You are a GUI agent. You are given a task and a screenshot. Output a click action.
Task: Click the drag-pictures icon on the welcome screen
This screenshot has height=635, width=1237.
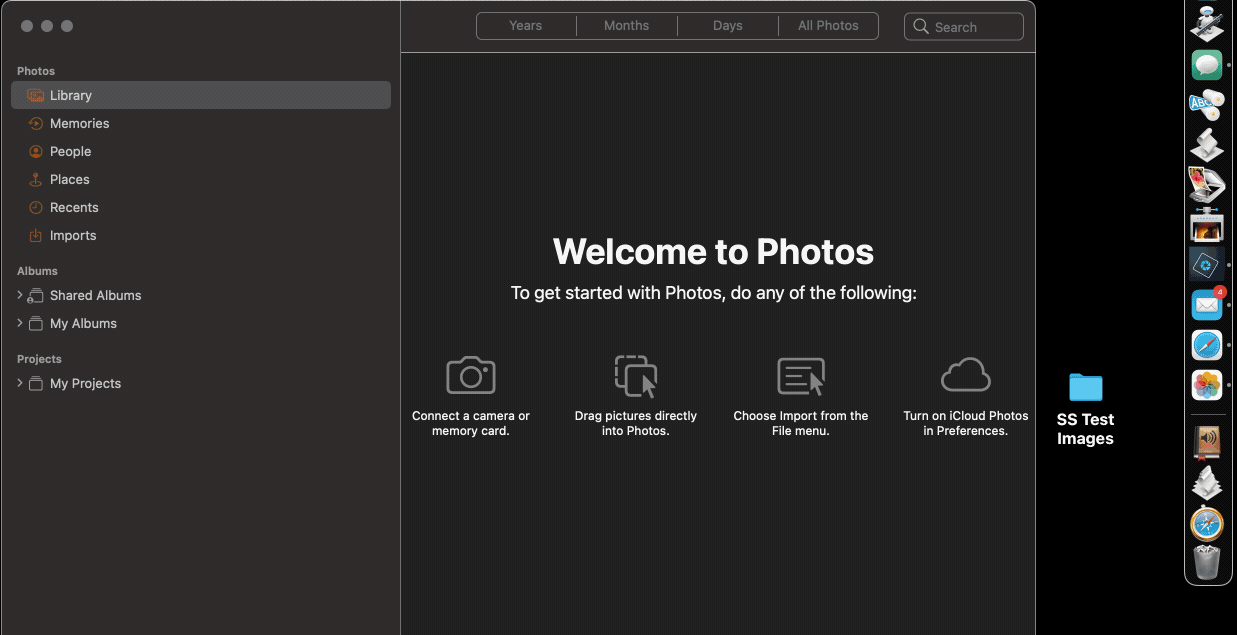pos(636,376)
